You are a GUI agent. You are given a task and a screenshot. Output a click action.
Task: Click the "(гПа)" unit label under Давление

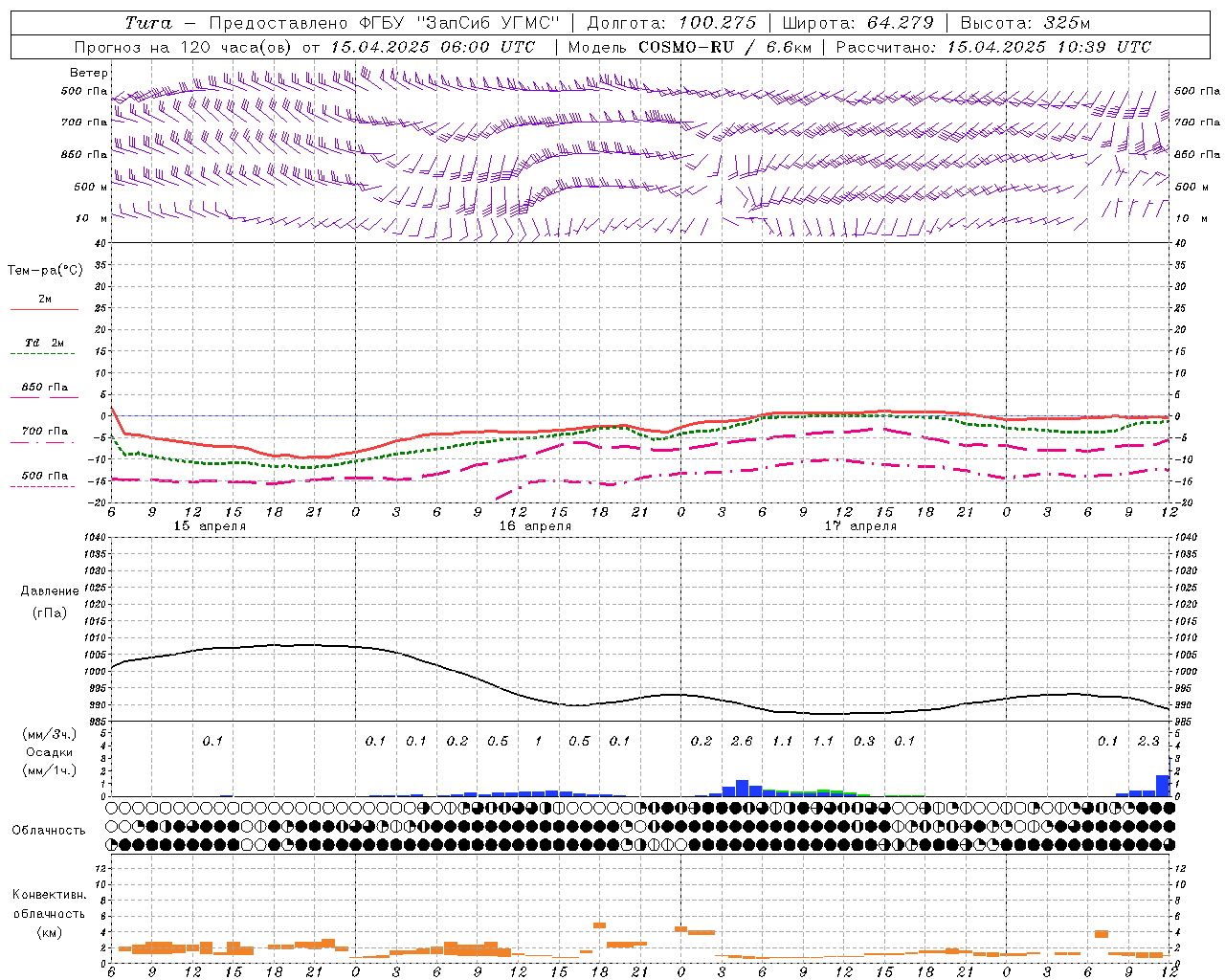(49, 612)
